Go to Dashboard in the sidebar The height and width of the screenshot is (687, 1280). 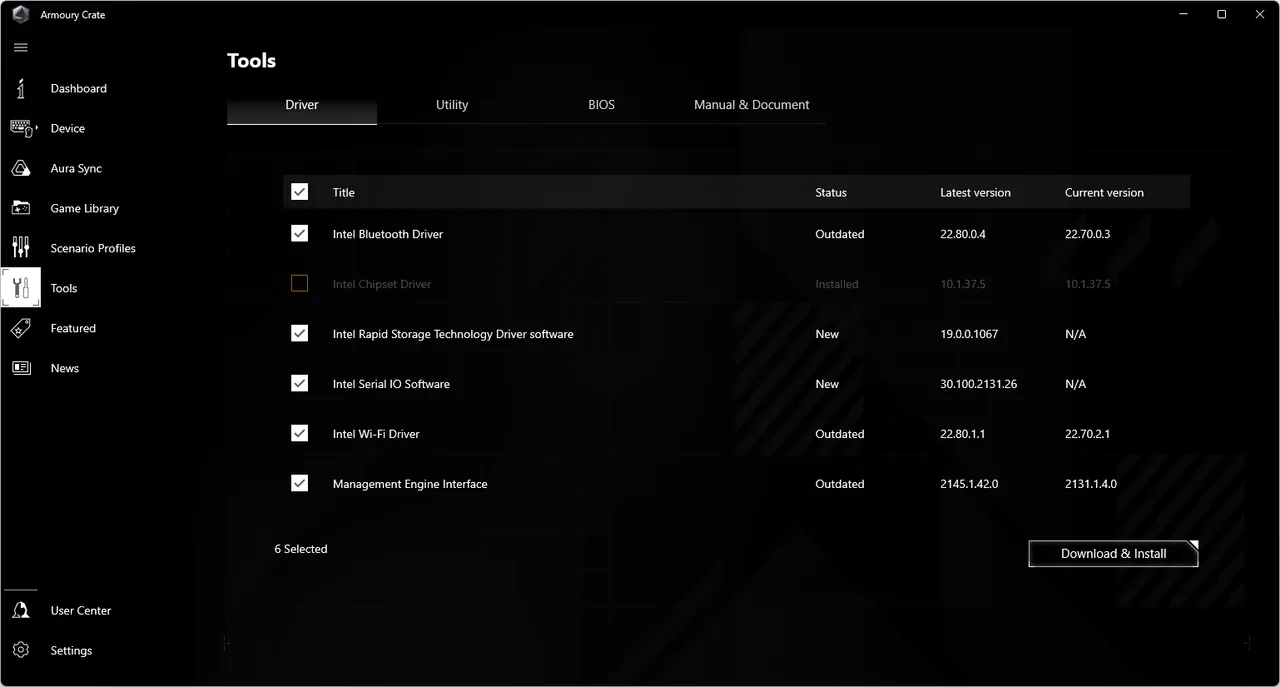(79, 88)
